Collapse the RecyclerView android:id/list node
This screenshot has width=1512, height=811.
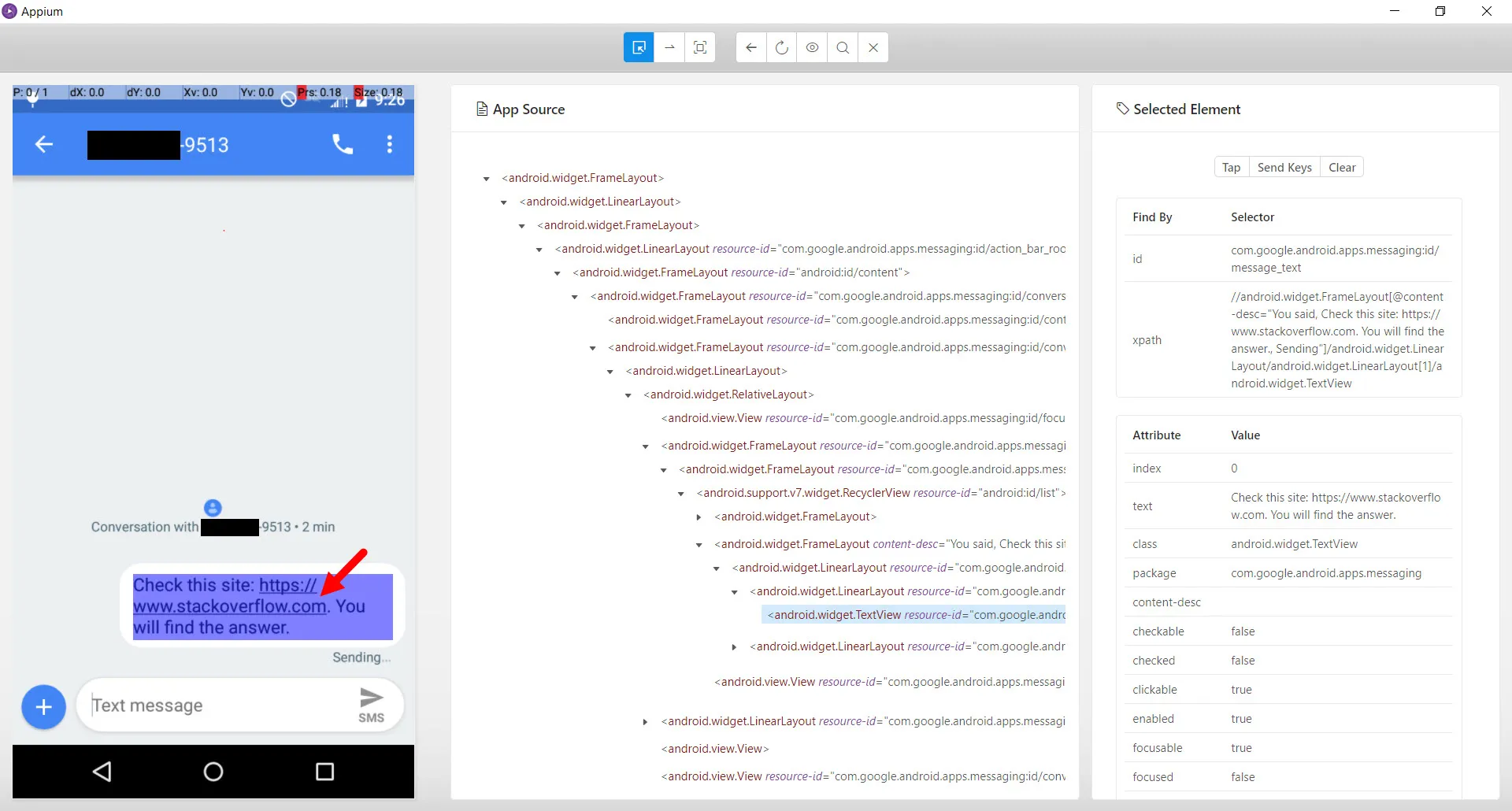point(681,494)
